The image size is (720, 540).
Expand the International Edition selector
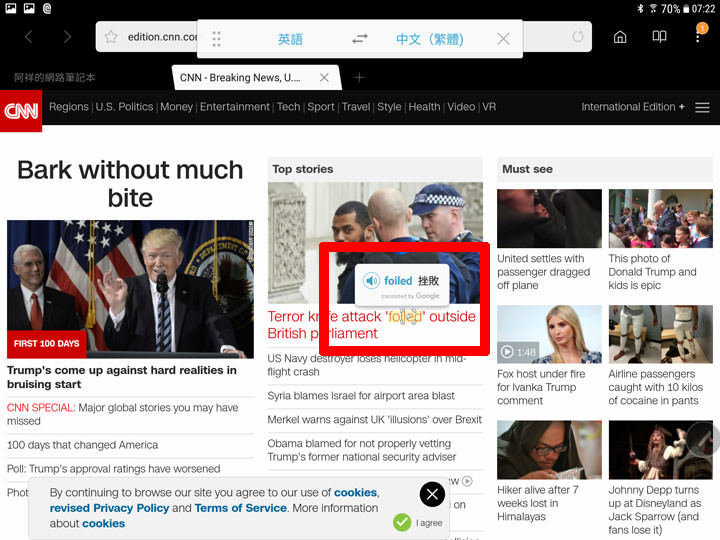pyautogui.click(x=633, y=107)
